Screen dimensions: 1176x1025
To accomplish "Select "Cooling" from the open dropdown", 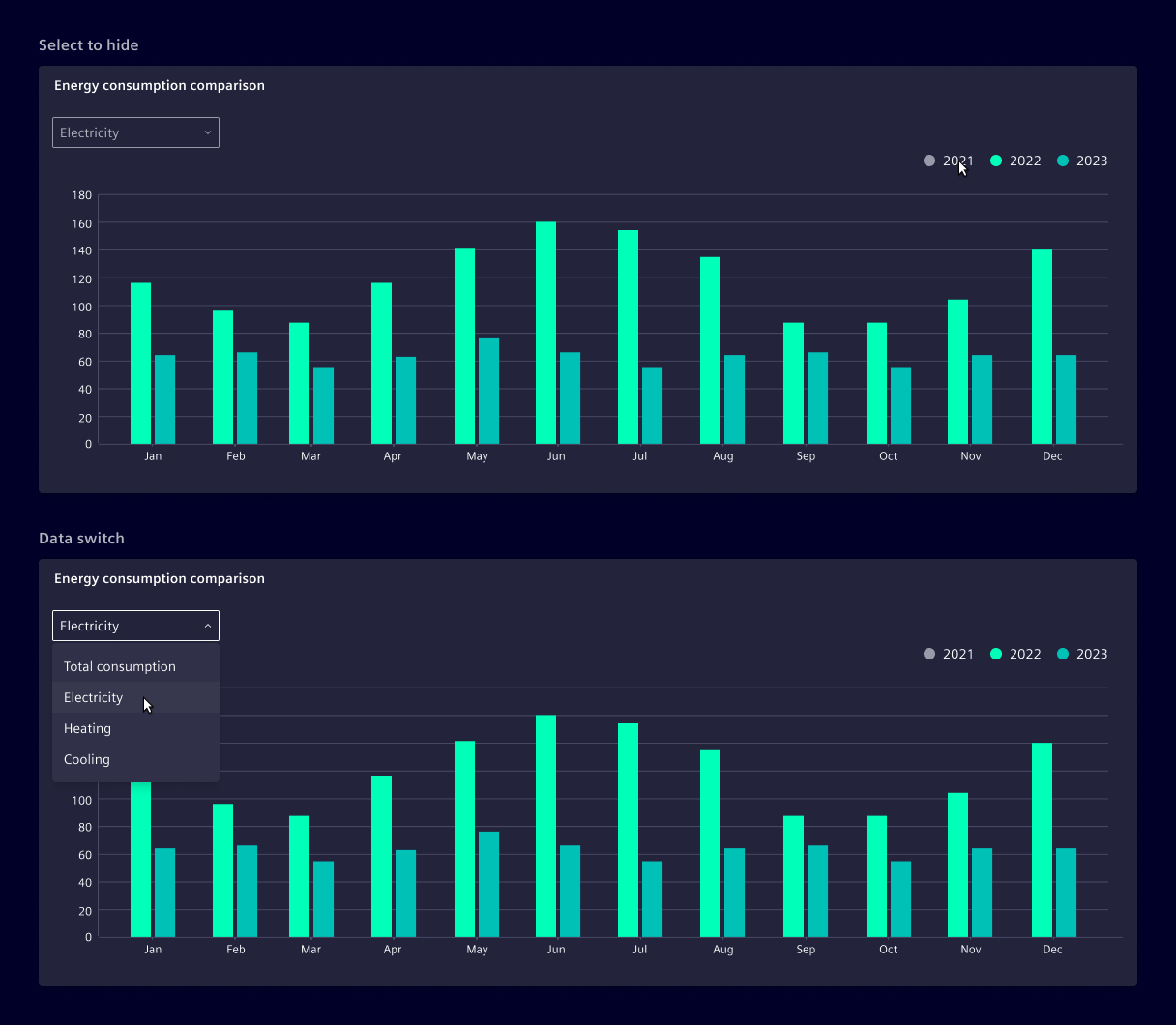I will point(86,759).
